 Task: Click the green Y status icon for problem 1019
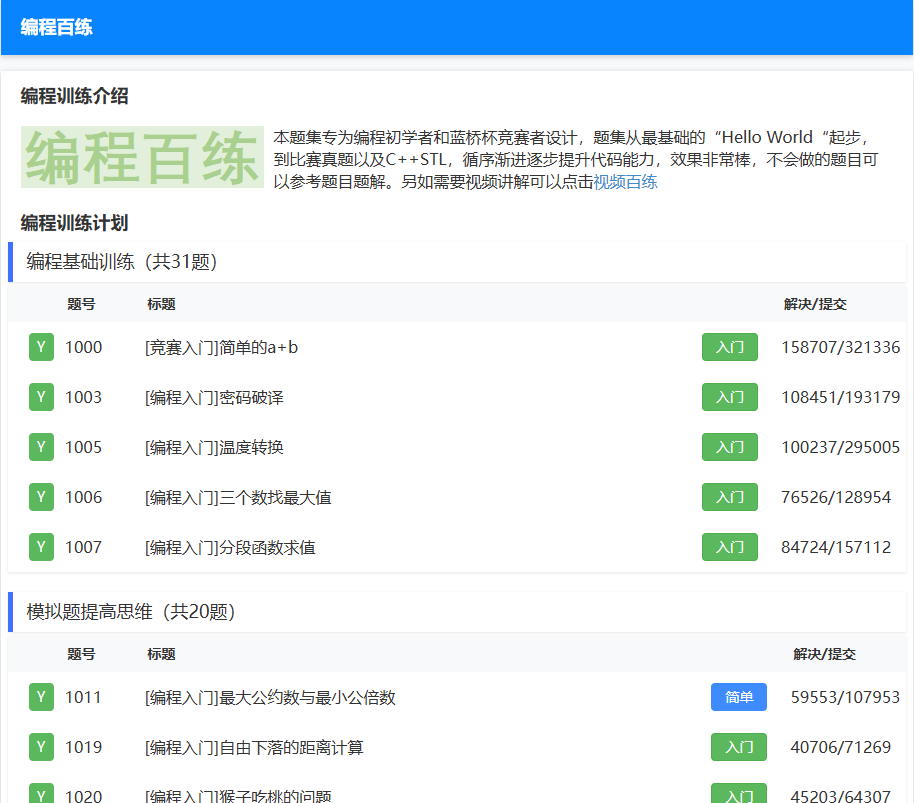point(41,748)
